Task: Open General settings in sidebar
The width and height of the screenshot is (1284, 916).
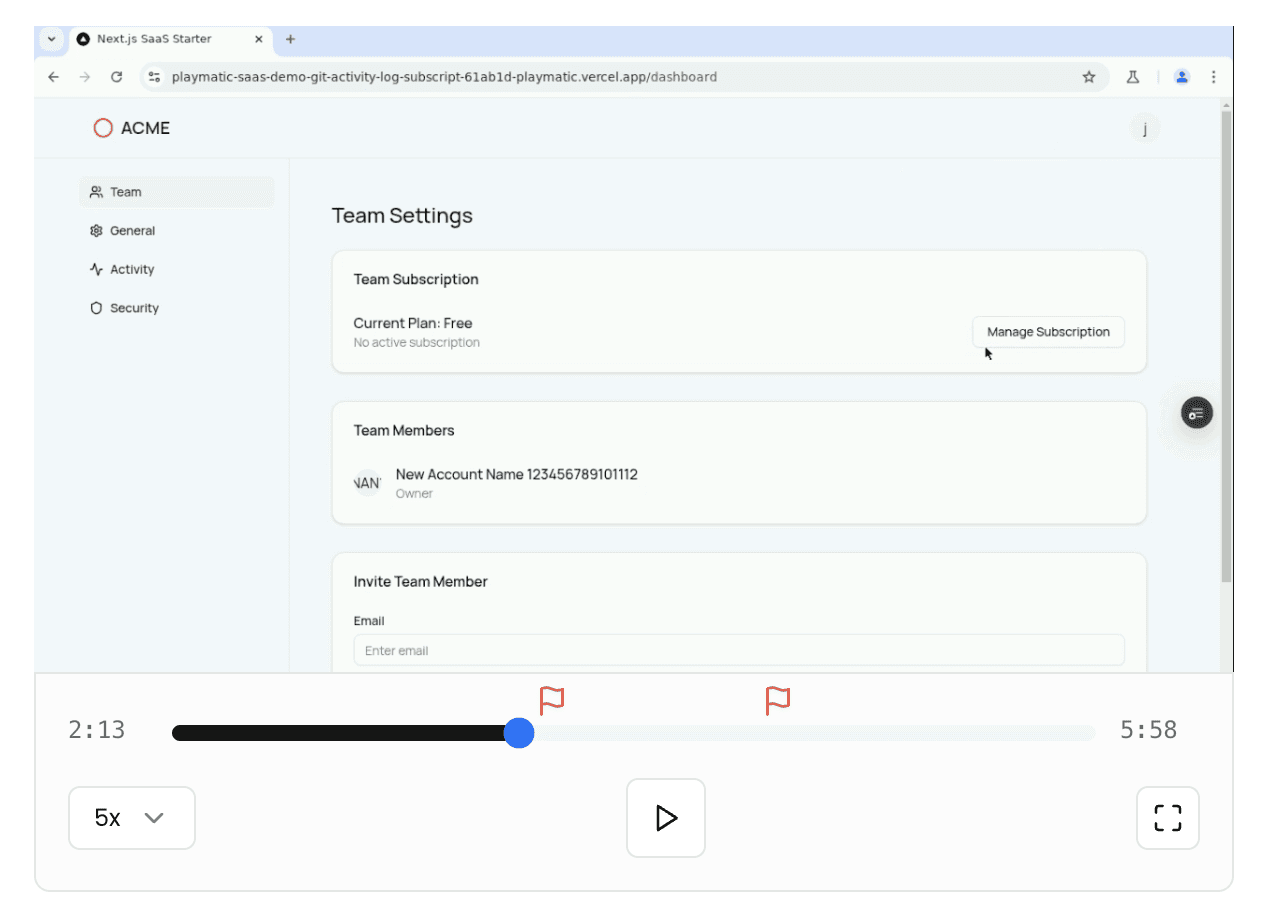Action: [x=176, y=231]
